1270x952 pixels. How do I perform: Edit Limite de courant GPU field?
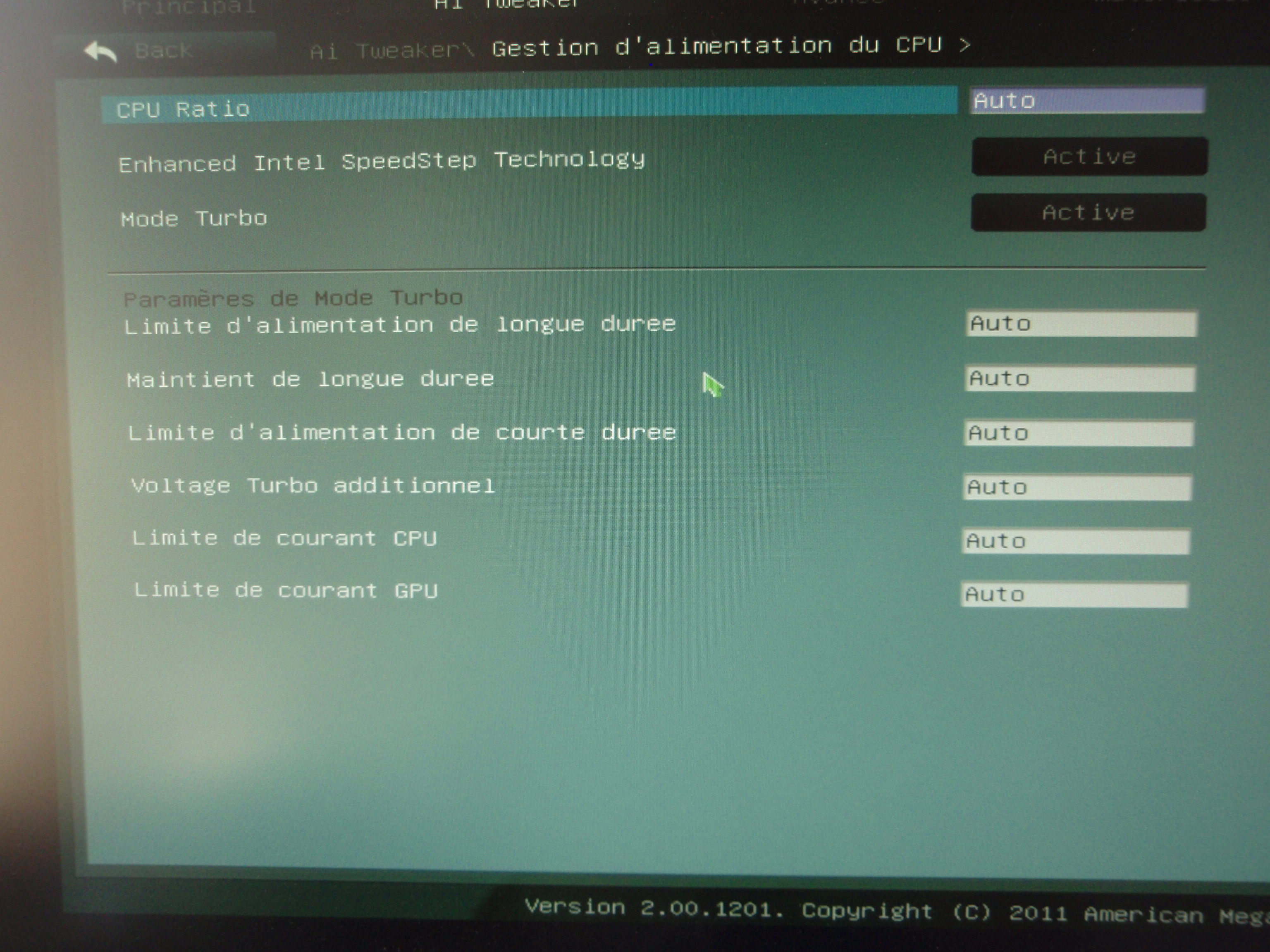[1074, 595]
